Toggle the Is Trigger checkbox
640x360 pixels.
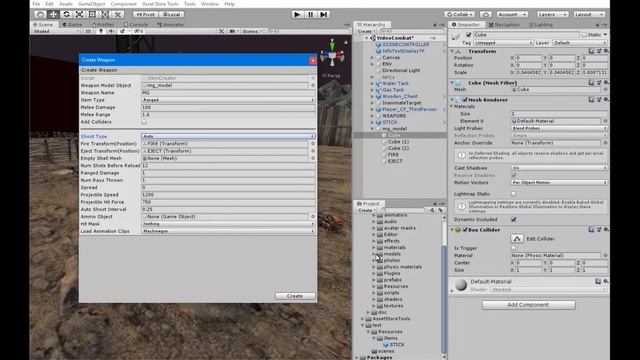[x=513, y=248]
